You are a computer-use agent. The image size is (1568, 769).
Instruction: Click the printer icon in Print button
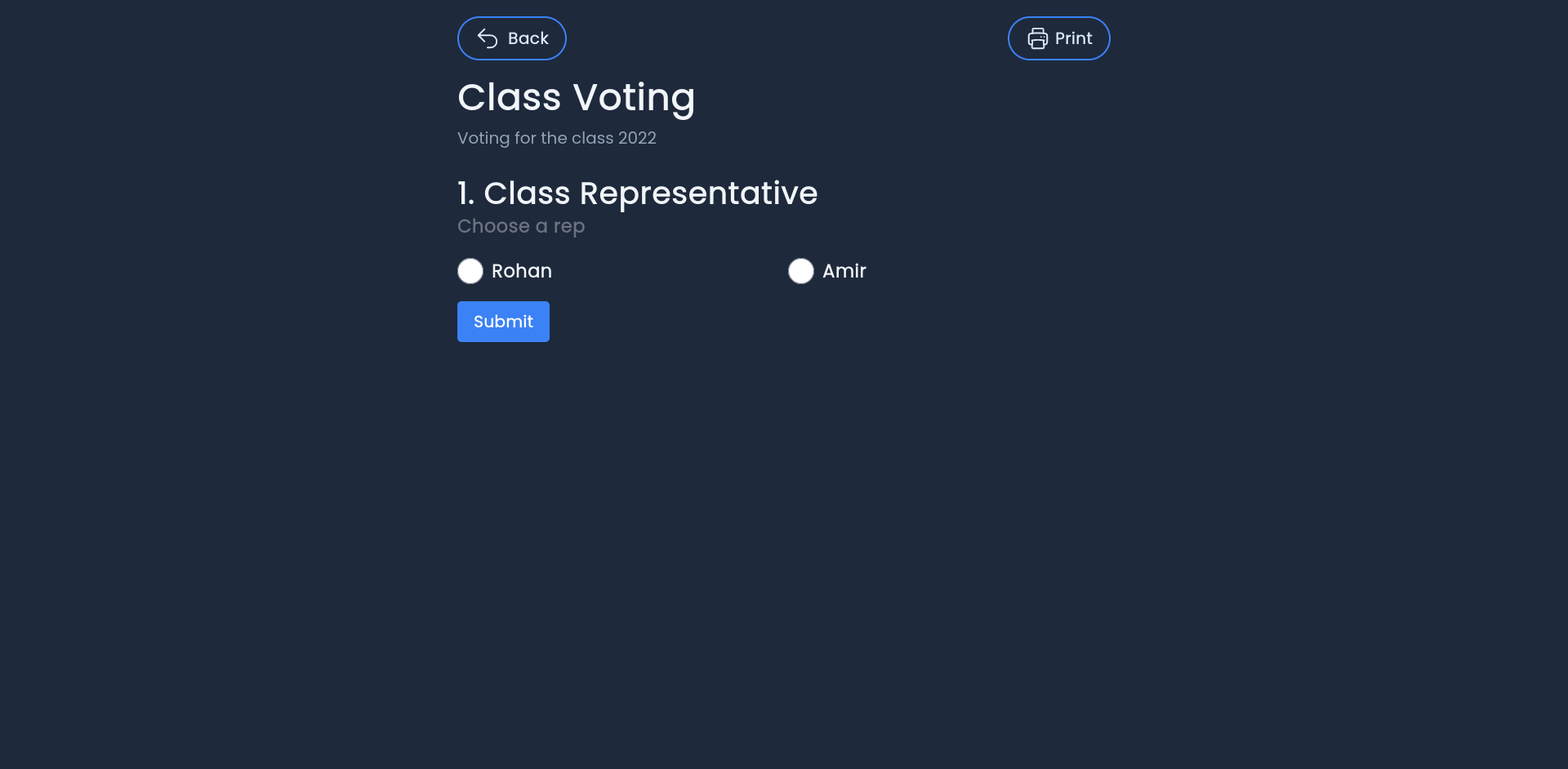click(1037, 38)
